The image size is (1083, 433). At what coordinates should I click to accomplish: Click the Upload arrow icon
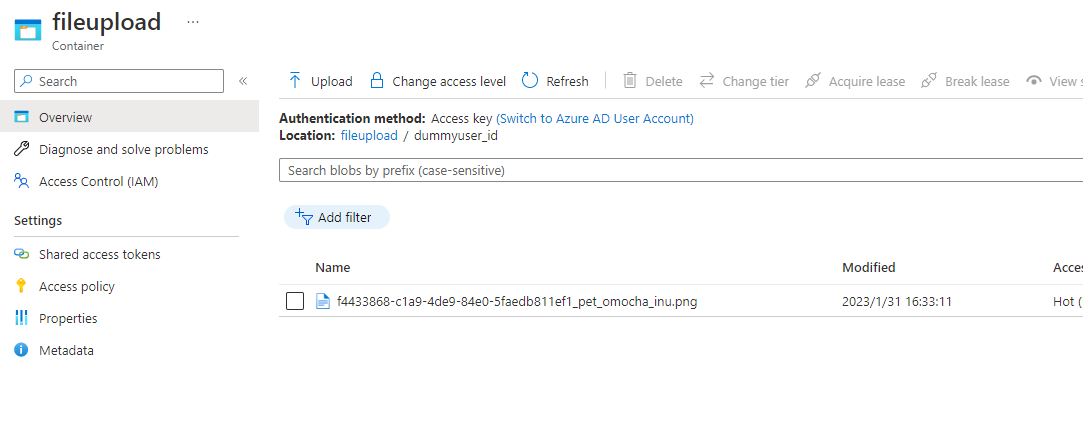295,81
